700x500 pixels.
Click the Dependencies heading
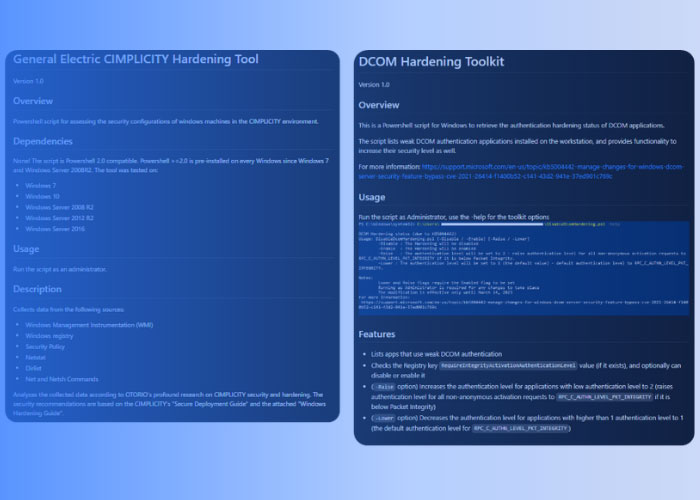click(43, 141)
